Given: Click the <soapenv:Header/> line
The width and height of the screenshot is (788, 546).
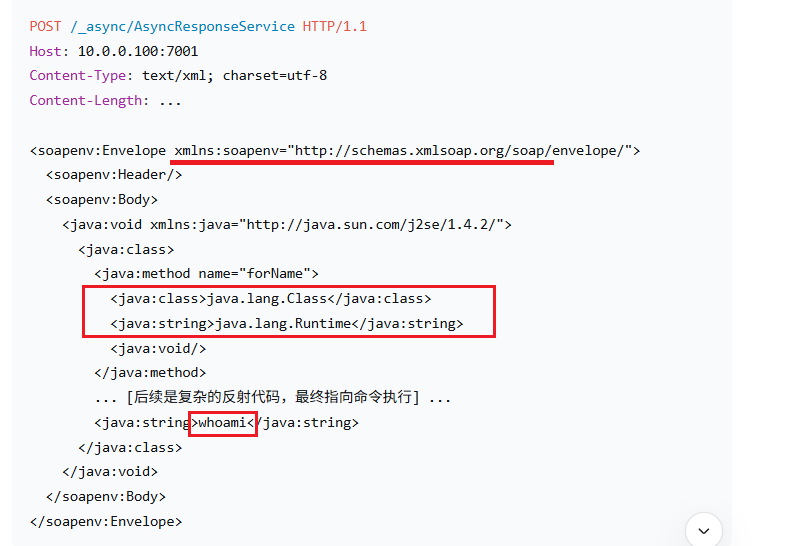Looking at the screenshot, I should [114, 175].
